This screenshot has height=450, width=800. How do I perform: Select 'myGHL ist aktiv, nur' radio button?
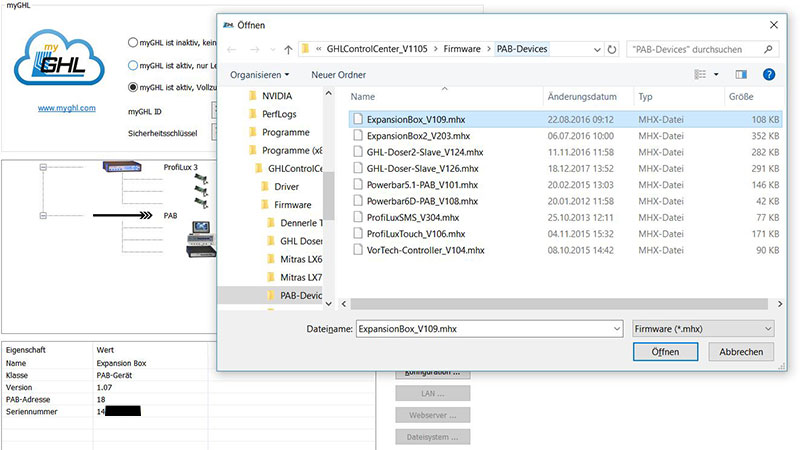point(133,65)
